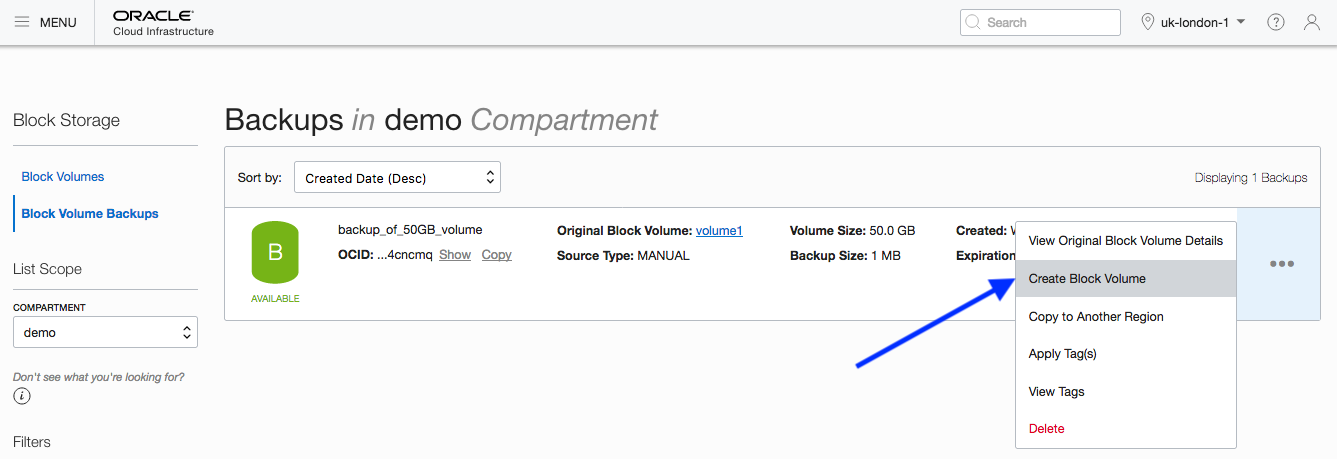Open the demo compartment dropdown

click(105, 332)
